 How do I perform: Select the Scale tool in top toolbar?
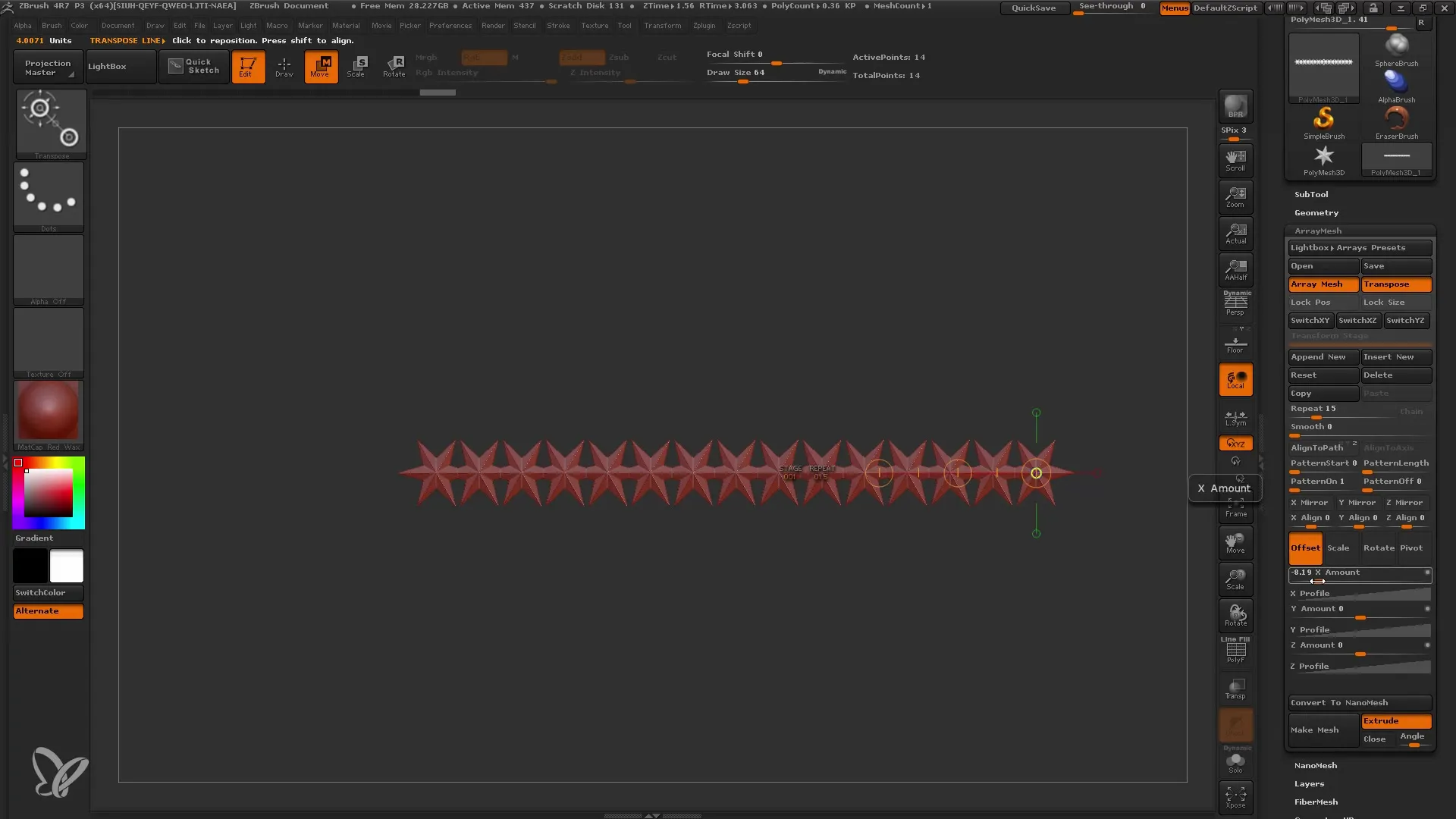(356, 67)
